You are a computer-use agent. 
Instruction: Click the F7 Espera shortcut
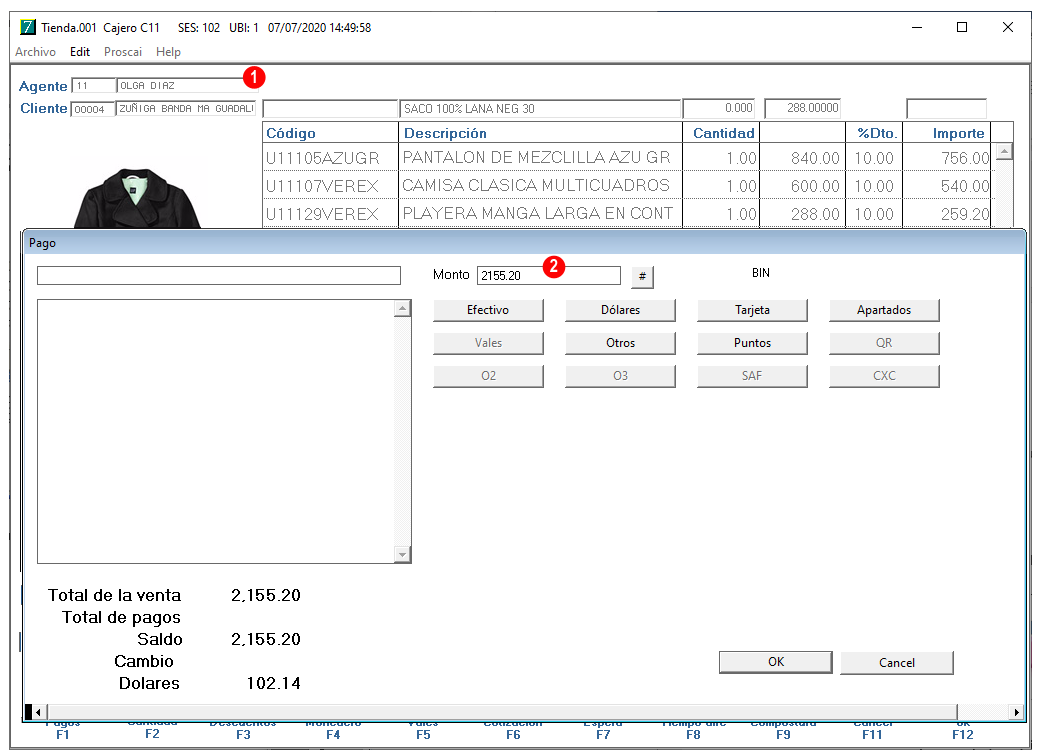[x=603, y=731]
